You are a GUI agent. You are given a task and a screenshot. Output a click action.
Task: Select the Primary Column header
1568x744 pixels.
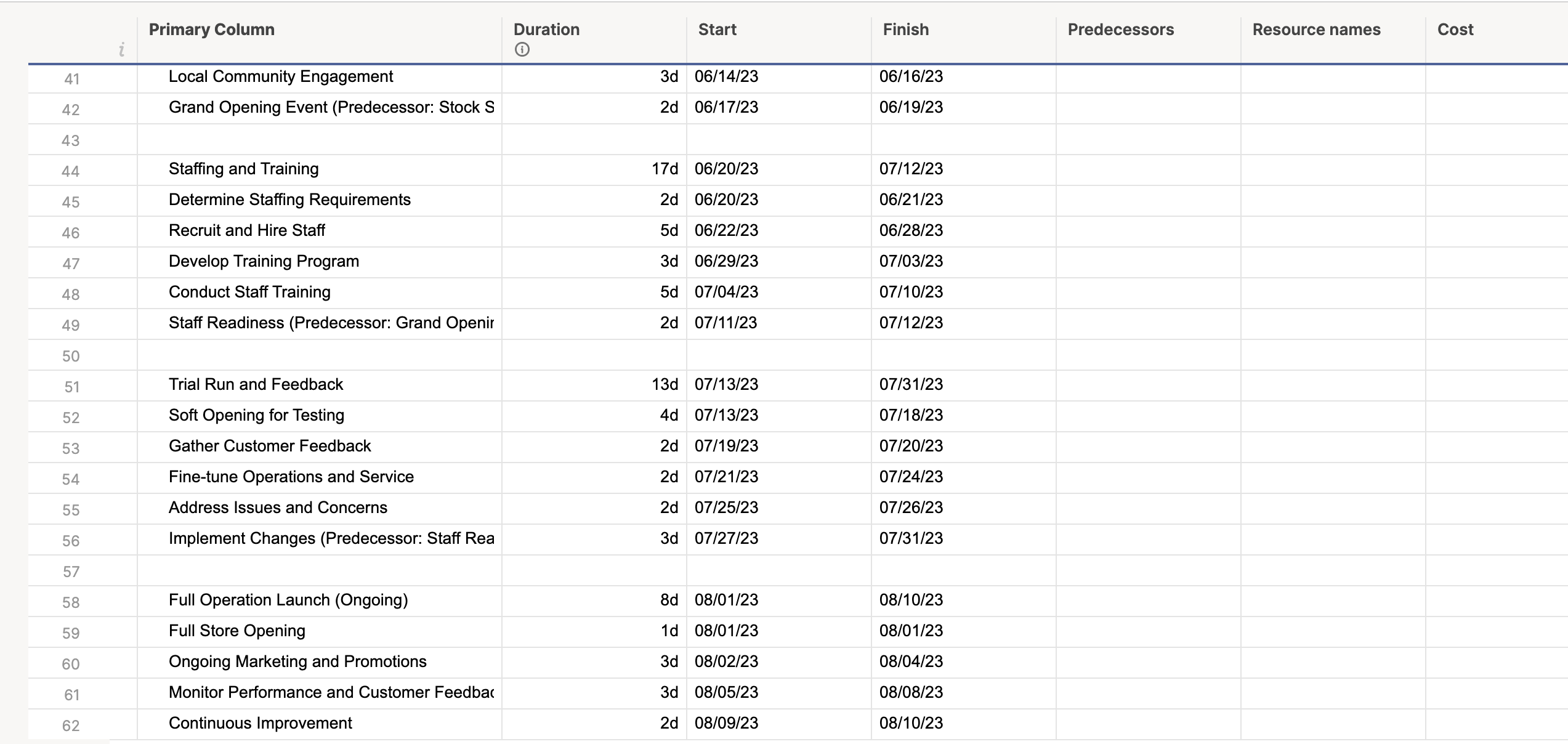[211, 29]
